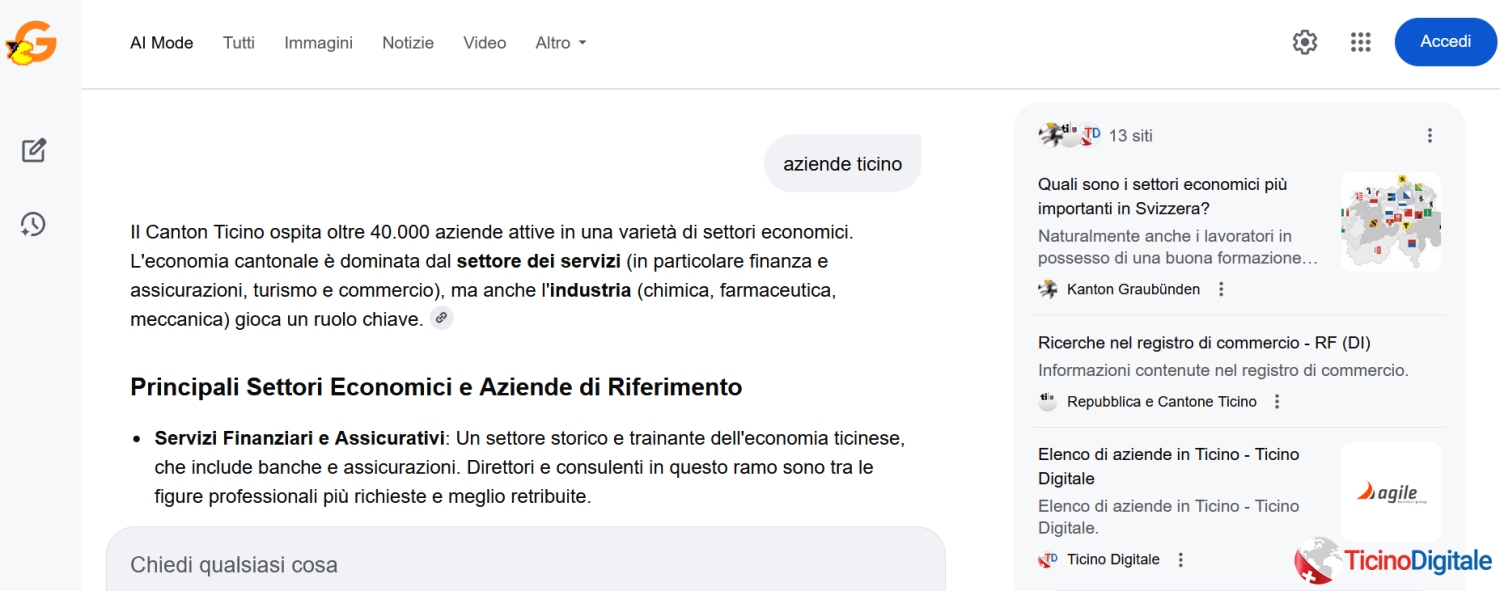1500x591 pixels.
Task: Open options next to Kanton Graubünden source
Action: point(1221,289)
